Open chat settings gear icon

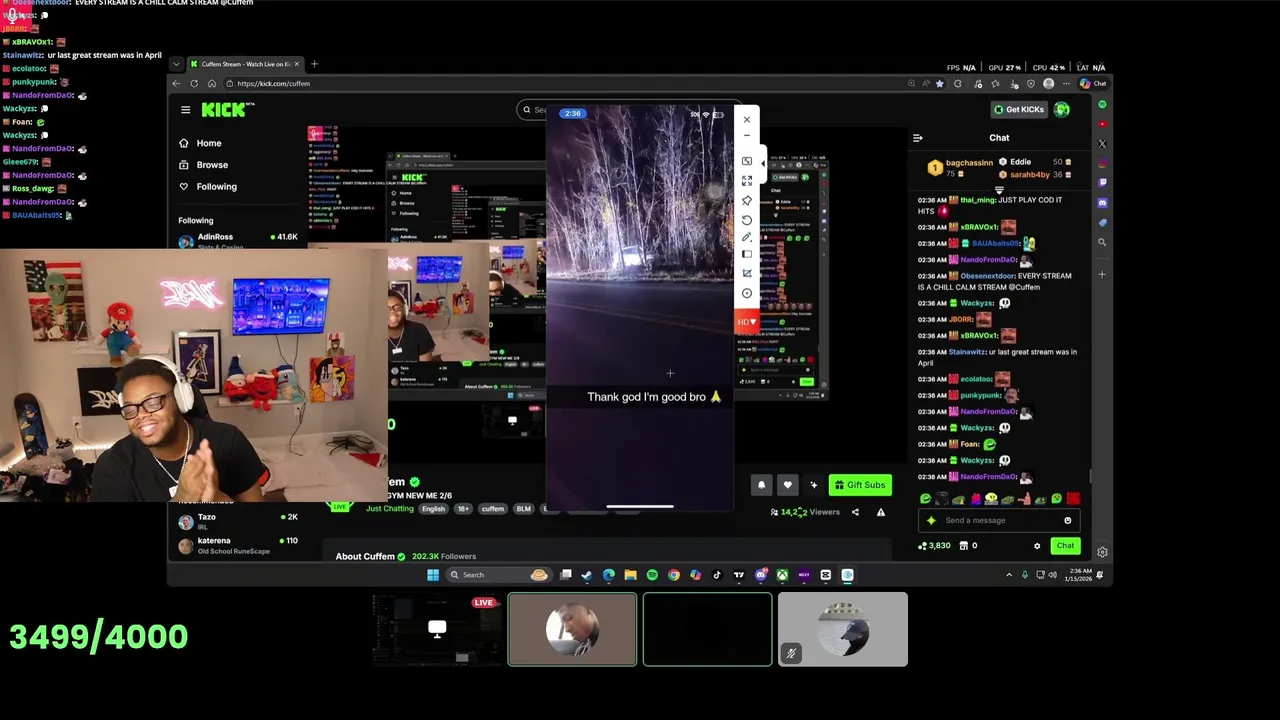click(1037, 546)
